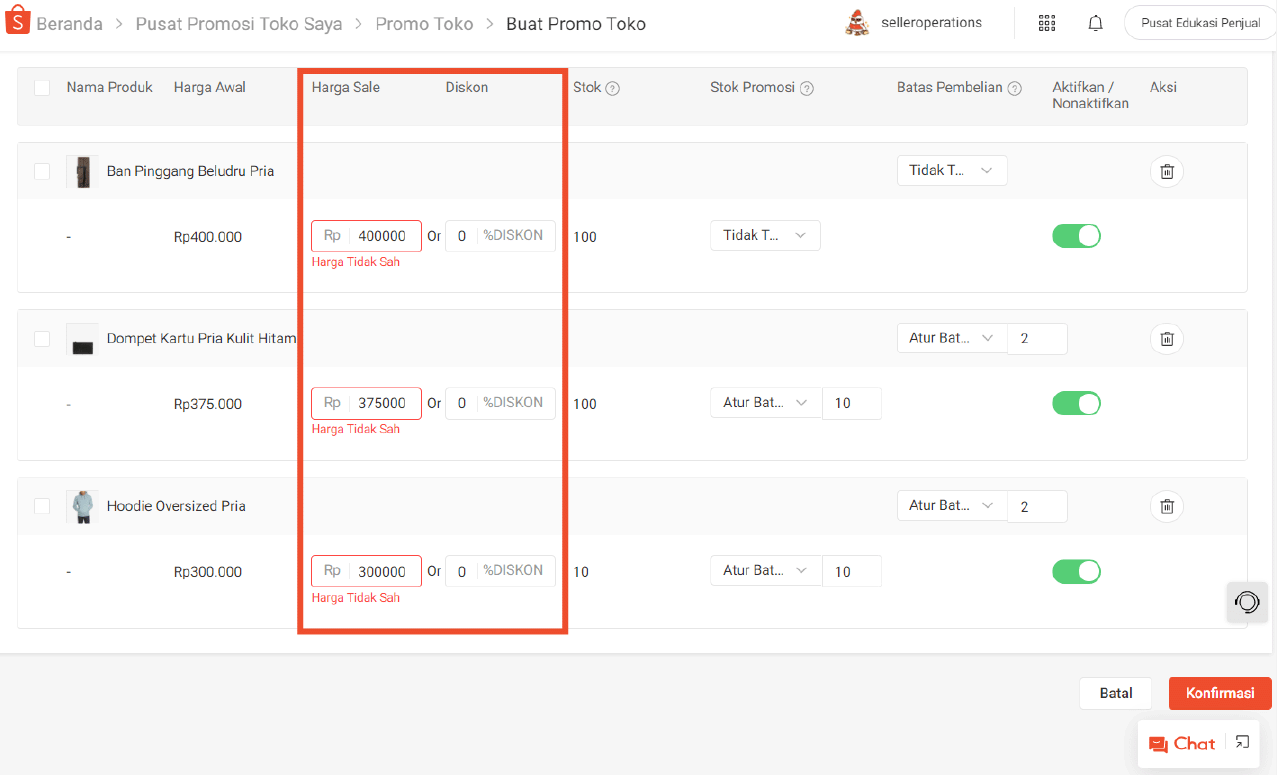The image size is (1277, 775).
Task: Turn off the Hoodie Oversized Pria promo switch
Action: (1076, 571)
